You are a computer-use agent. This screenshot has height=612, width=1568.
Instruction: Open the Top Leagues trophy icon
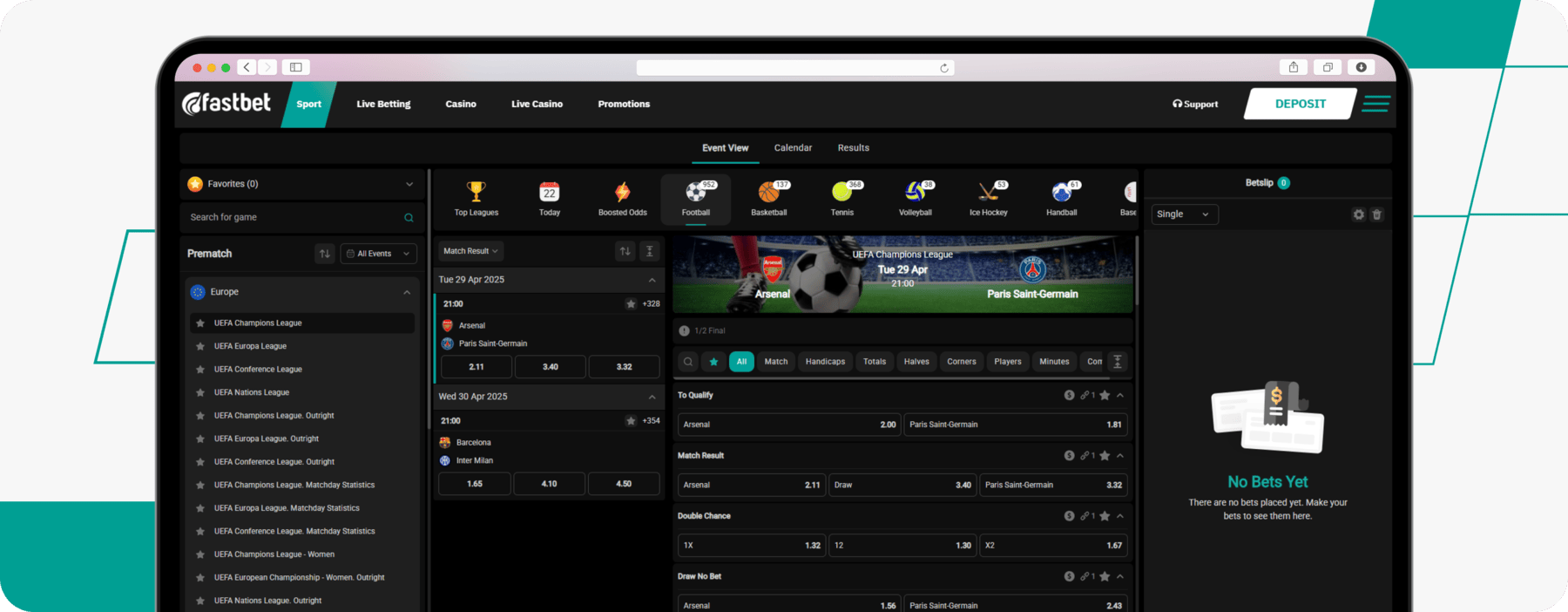point(476,191)
